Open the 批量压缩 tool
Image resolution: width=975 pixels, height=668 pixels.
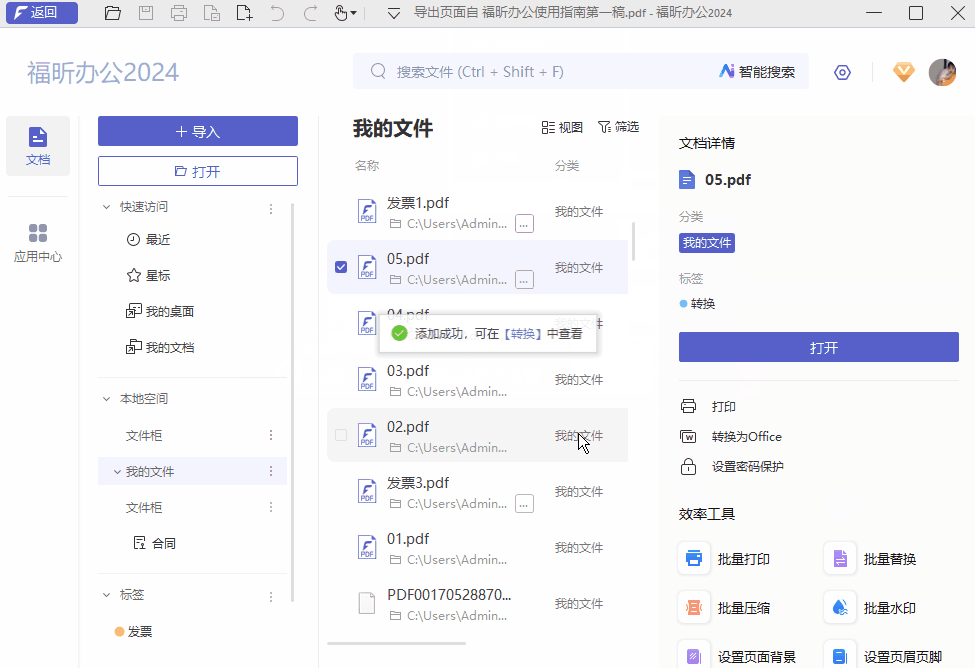point(724,608)
